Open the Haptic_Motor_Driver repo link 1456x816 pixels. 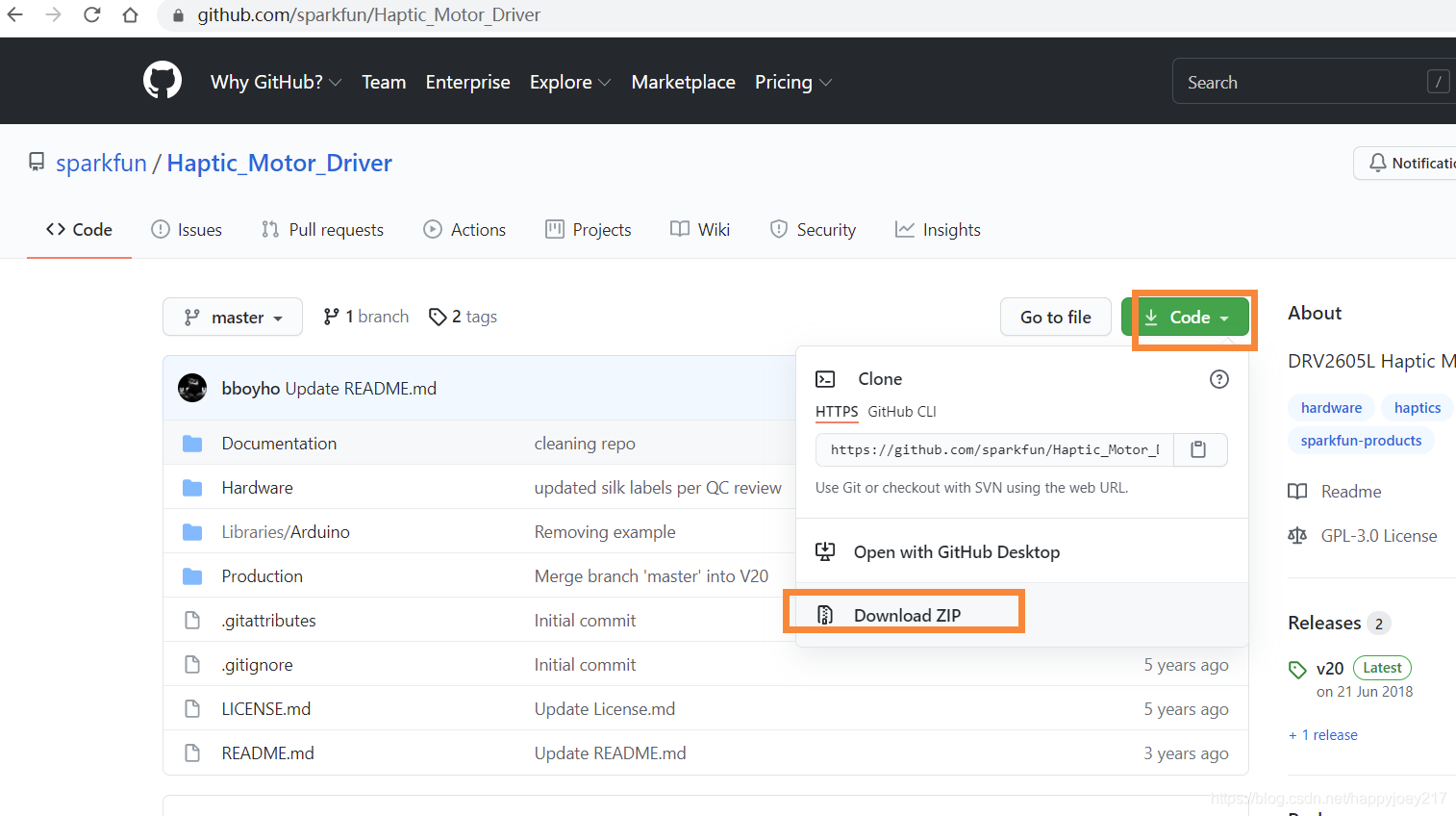coord(280,163)
